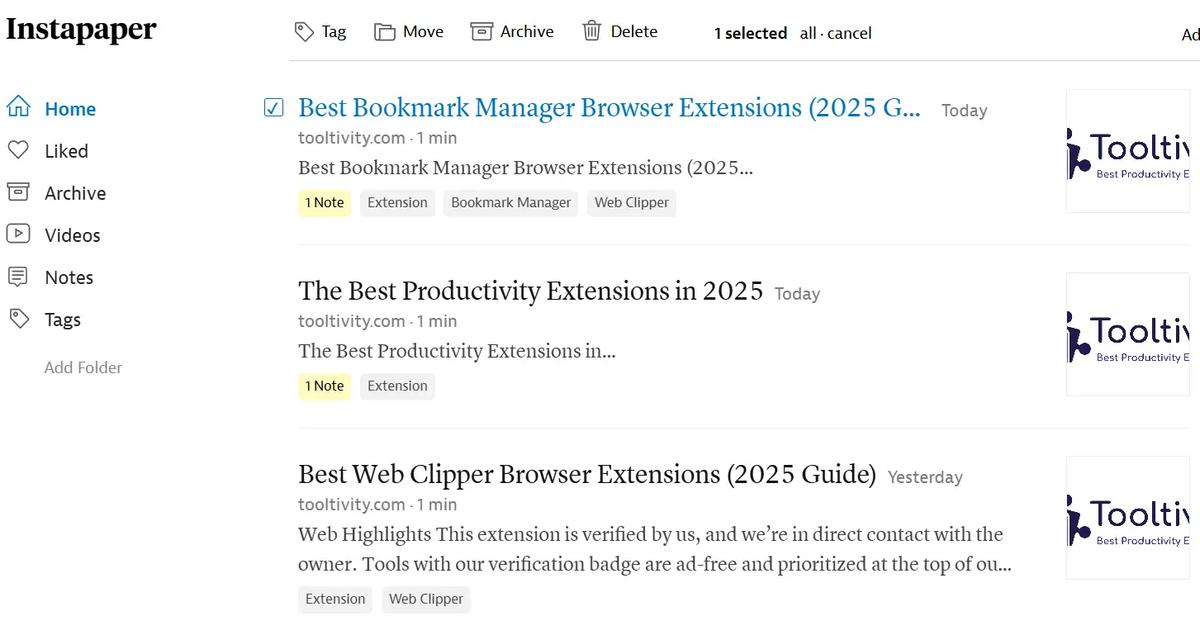Click Extension tag on Bookmark Manager article

point(397,203)
